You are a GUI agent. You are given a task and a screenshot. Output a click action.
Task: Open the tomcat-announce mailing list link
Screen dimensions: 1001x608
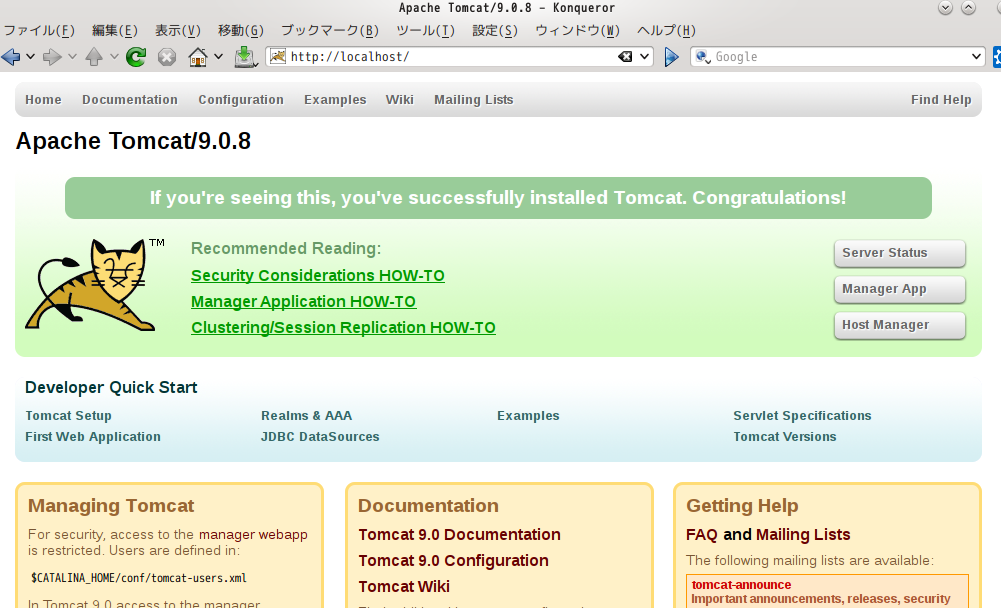[741, 585]
